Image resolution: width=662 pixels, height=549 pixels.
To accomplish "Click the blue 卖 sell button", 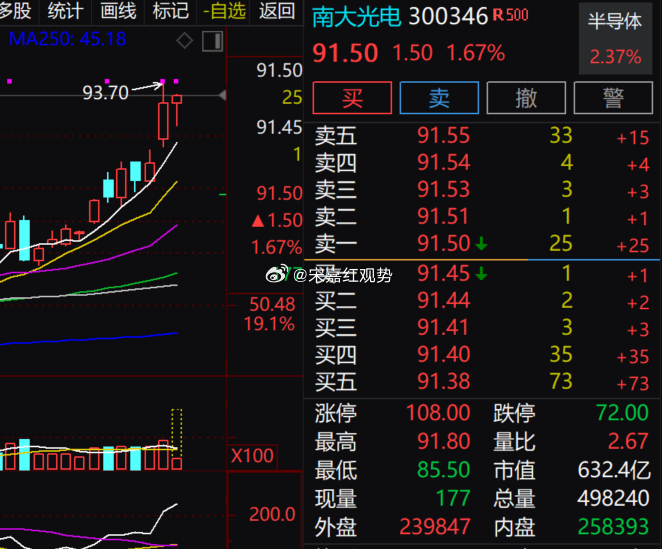I will (x=439, y=98).
